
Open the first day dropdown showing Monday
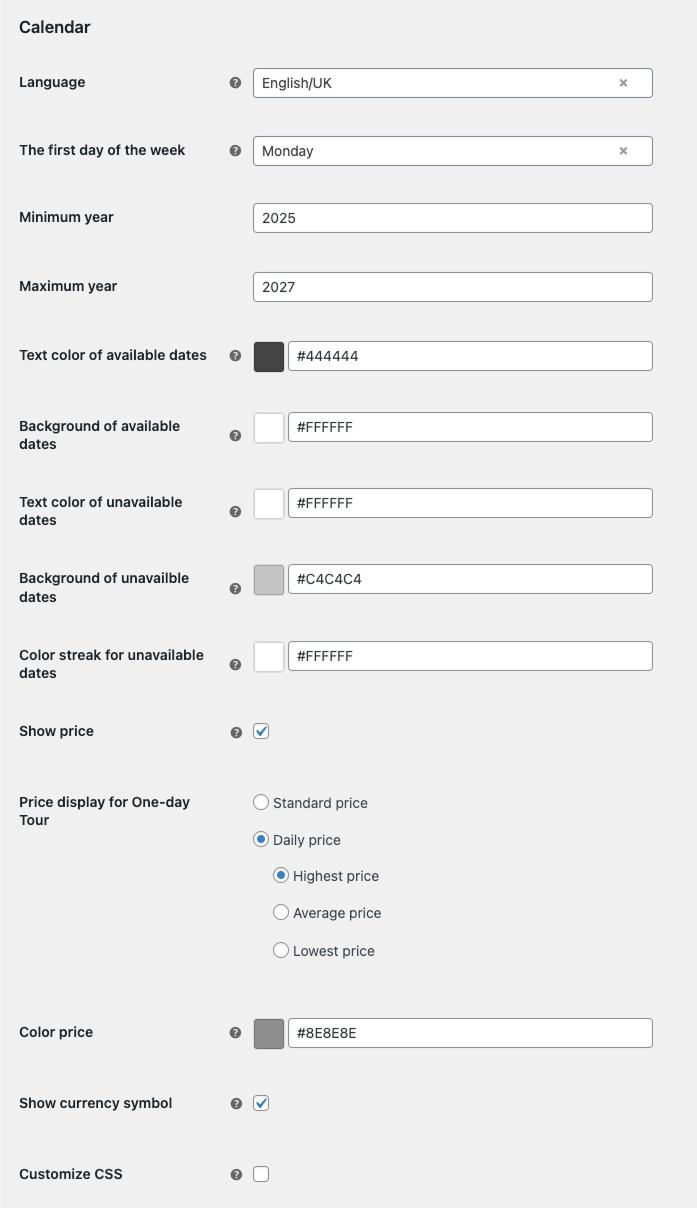point(430,151)
